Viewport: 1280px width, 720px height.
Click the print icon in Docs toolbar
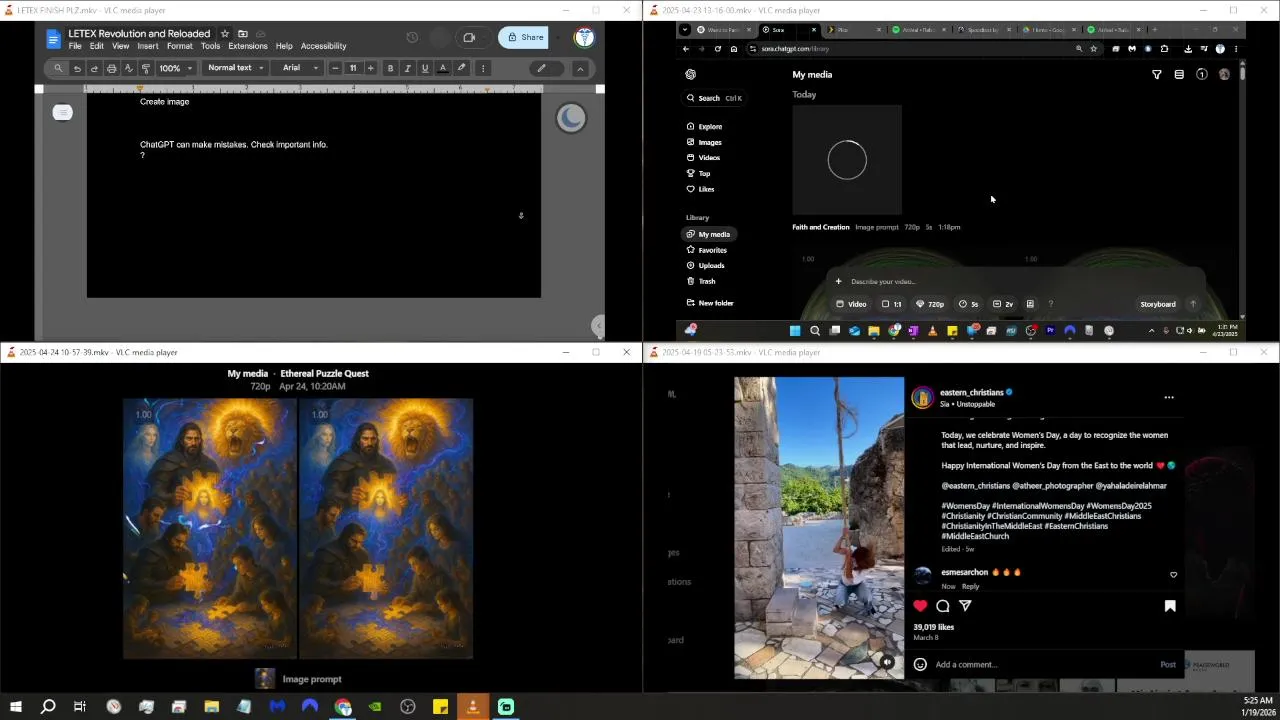[x=111, y=68]
